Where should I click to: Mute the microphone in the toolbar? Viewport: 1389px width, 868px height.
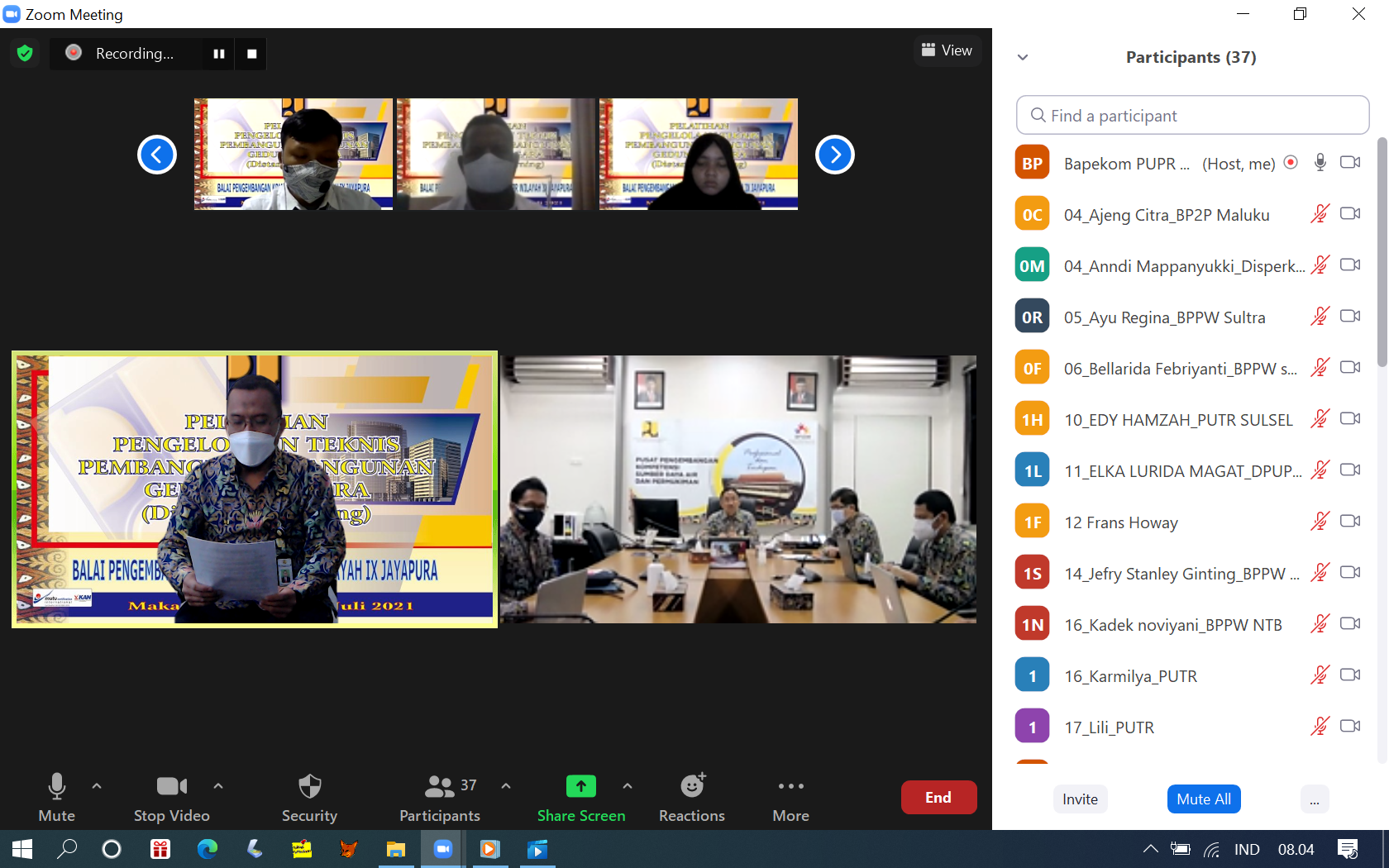tap(56, 798)
